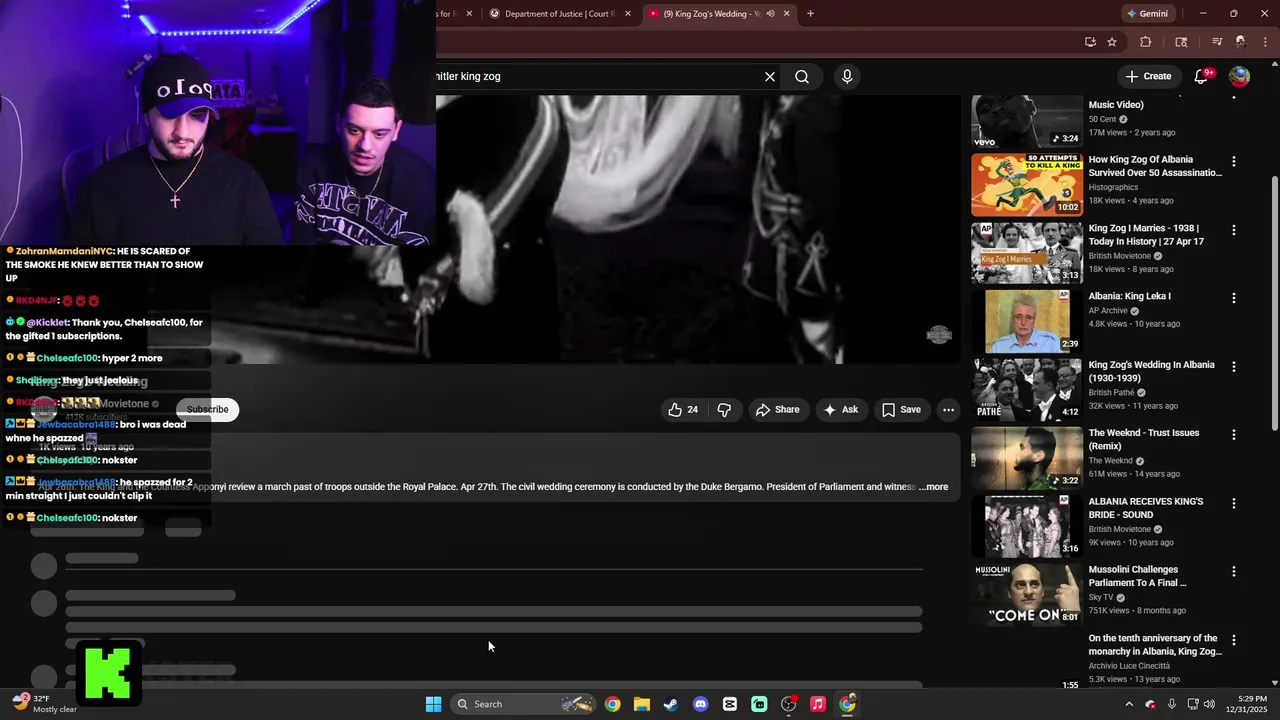
Task: Mute the King Zog's Wedding tab audio
Action: 770,14
